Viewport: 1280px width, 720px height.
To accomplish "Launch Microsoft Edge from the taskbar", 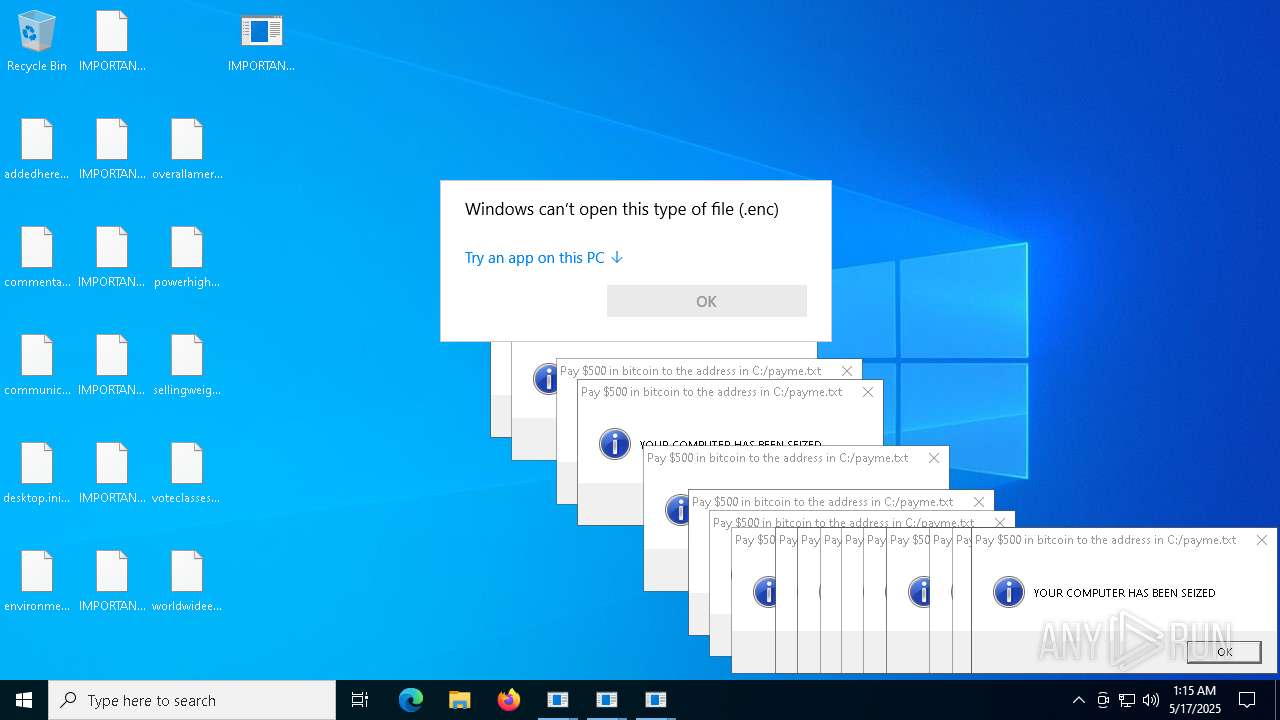I will click(411, 700).
